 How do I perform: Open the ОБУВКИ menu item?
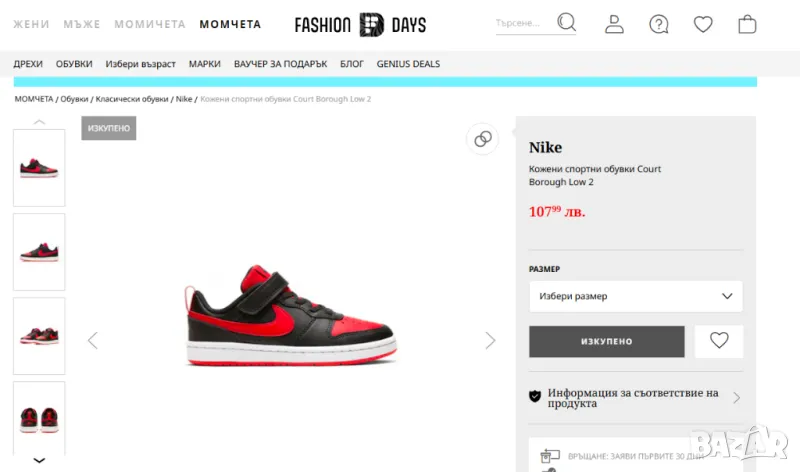click(x=74, y=64)
